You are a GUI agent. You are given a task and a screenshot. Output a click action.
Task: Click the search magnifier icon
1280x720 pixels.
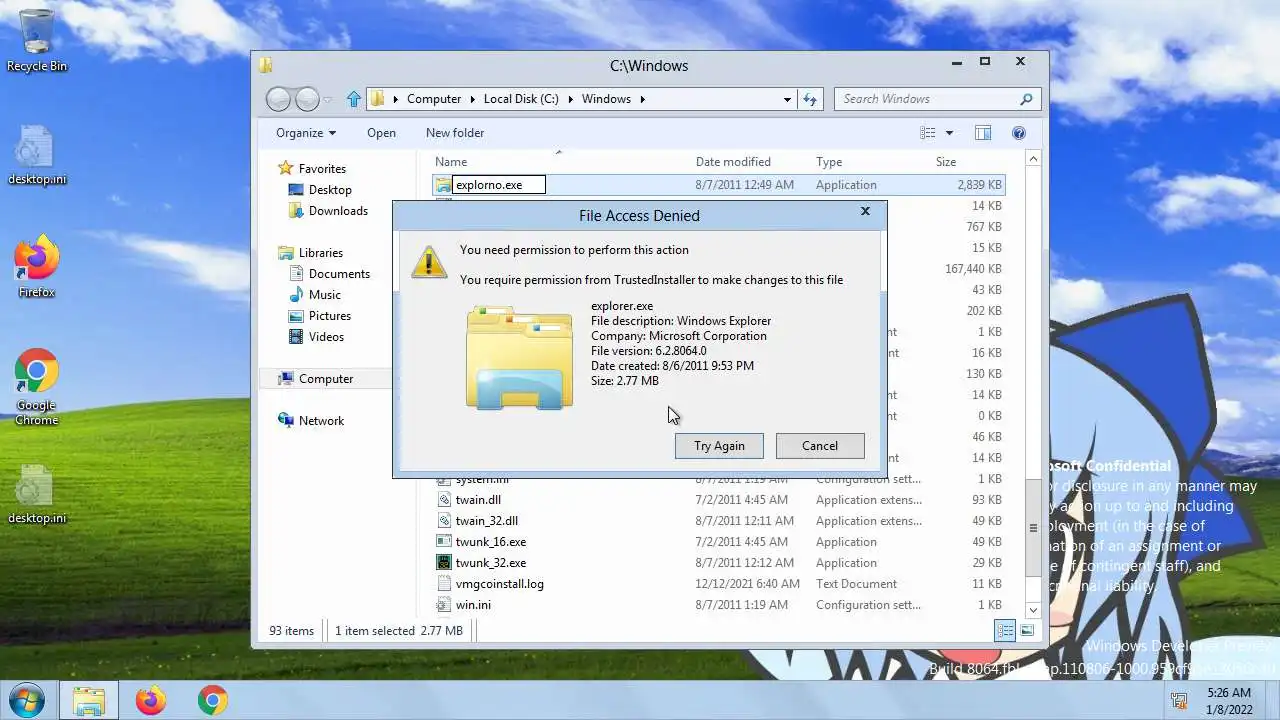(1026, 99)
